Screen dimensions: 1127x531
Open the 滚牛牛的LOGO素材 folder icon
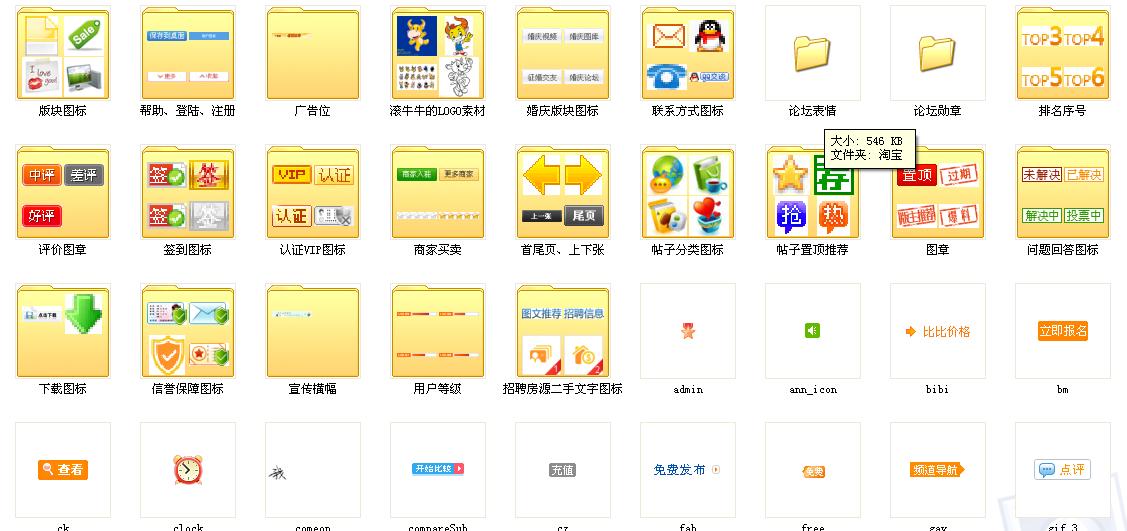[x=438, y=53]
